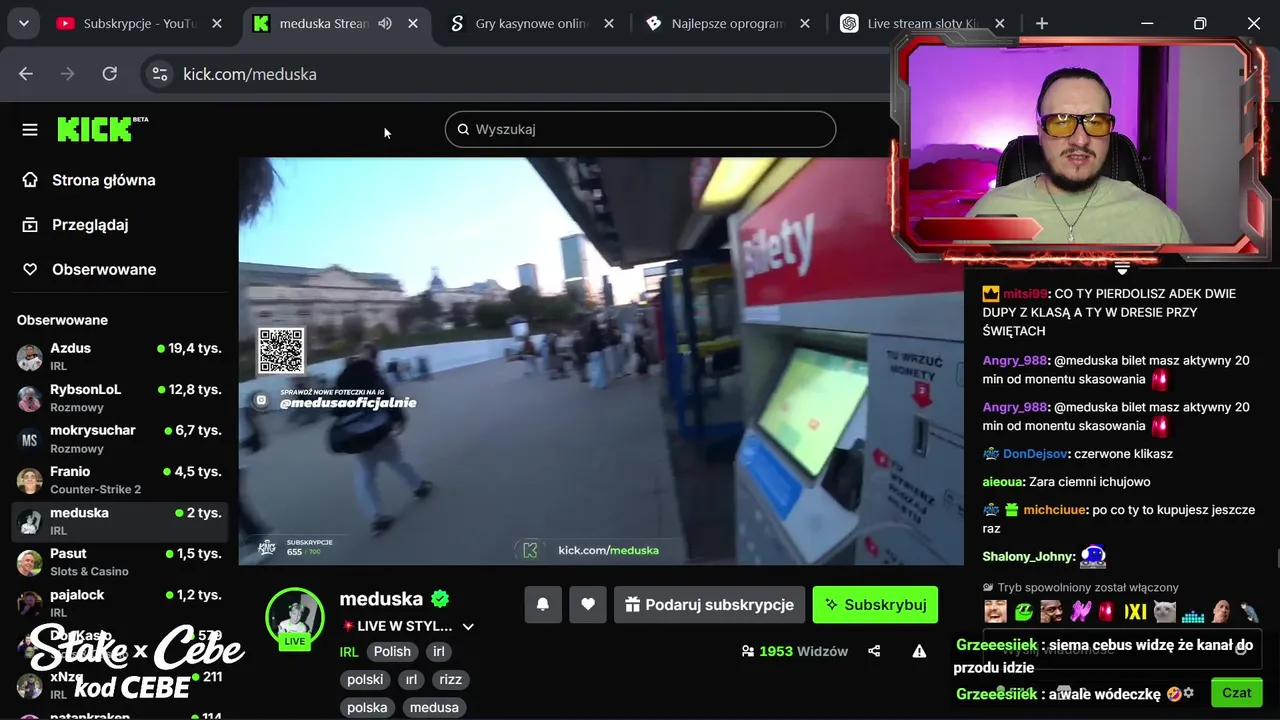1280x720 pixels.
Task: Click the verified badge next to meduska
Action: pos(440,599)
